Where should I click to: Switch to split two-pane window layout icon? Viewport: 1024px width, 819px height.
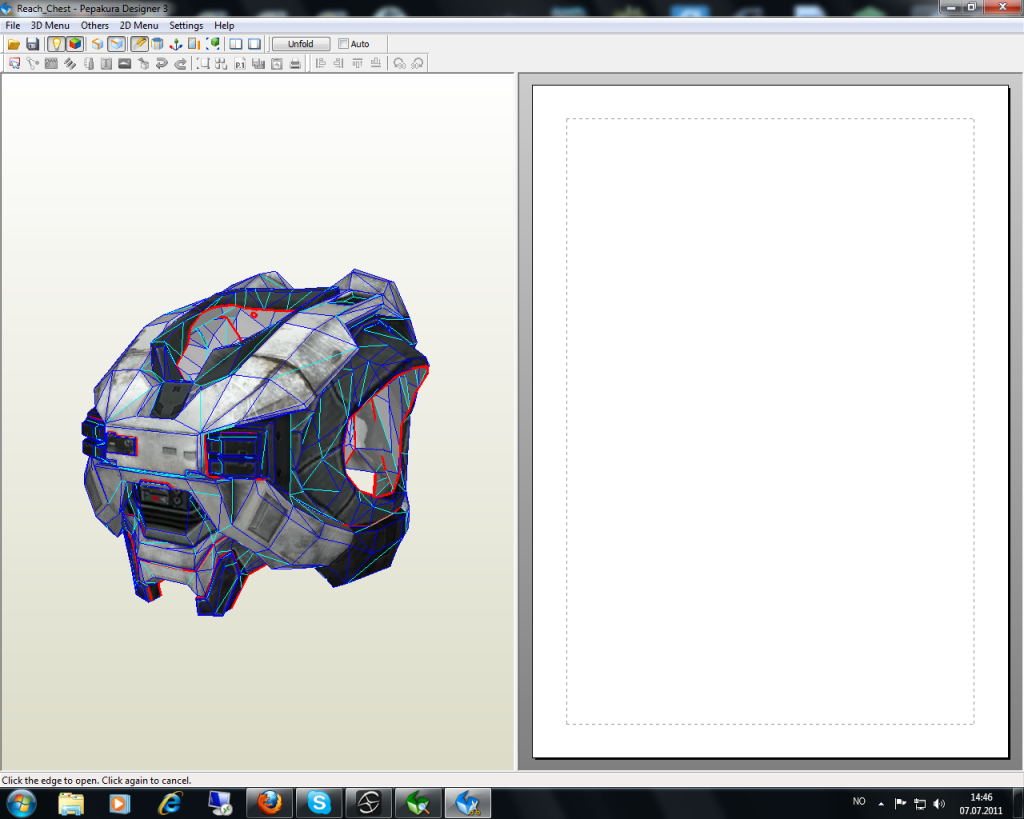[236, 44]
